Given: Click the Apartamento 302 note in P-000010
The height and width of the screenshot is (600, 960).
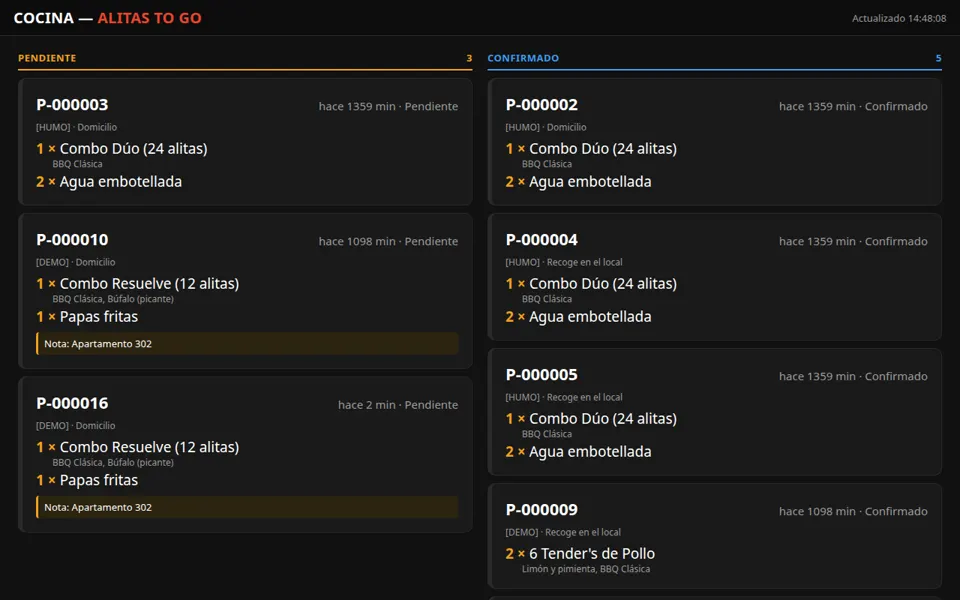Looking at the screenshot, I should [x=247, y=343].
